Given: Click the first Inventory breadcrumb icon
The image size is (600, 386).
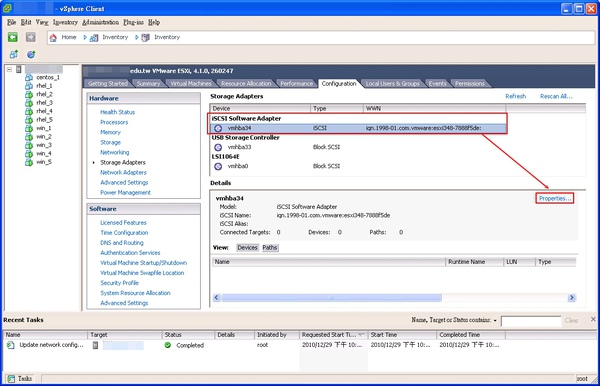Looking at the screenshot, I should (x=94, y=37).
